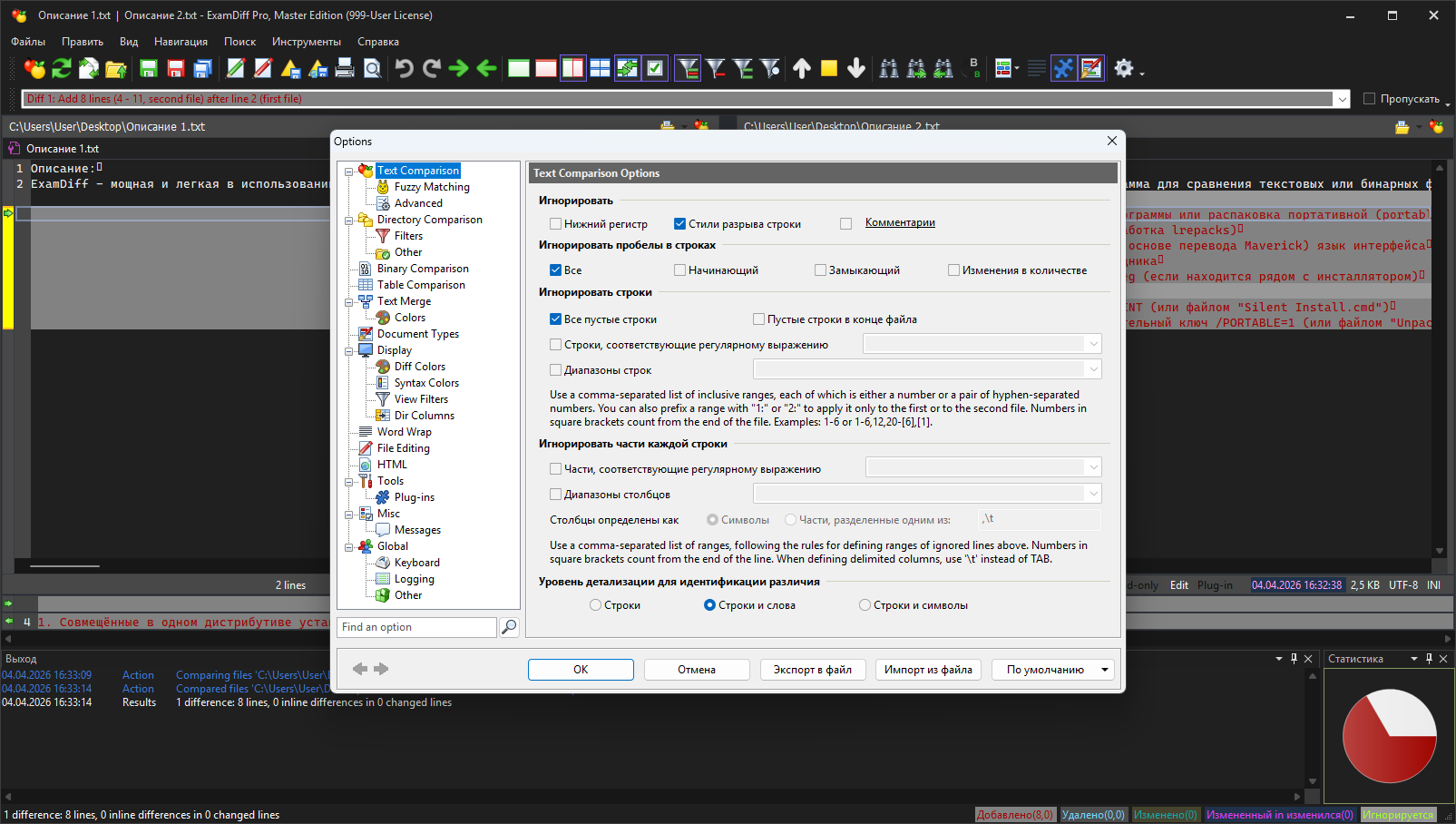Tick the Замыкающий checkbox
The height and width of the screenshot is (824, 1456).
[820, 270]
